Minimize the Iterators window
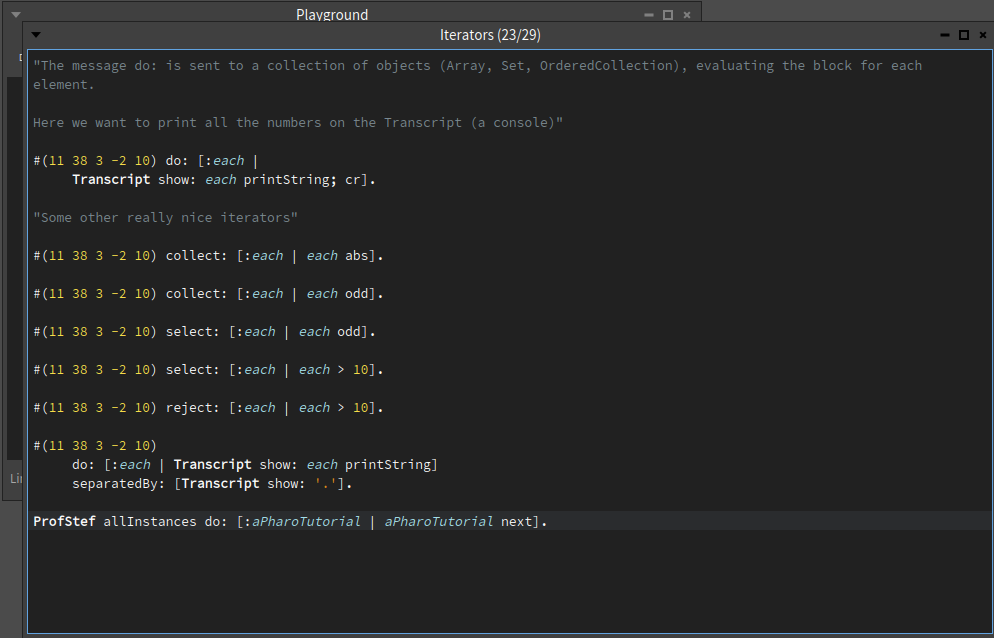The image size is (994, 638). point(945,35)
